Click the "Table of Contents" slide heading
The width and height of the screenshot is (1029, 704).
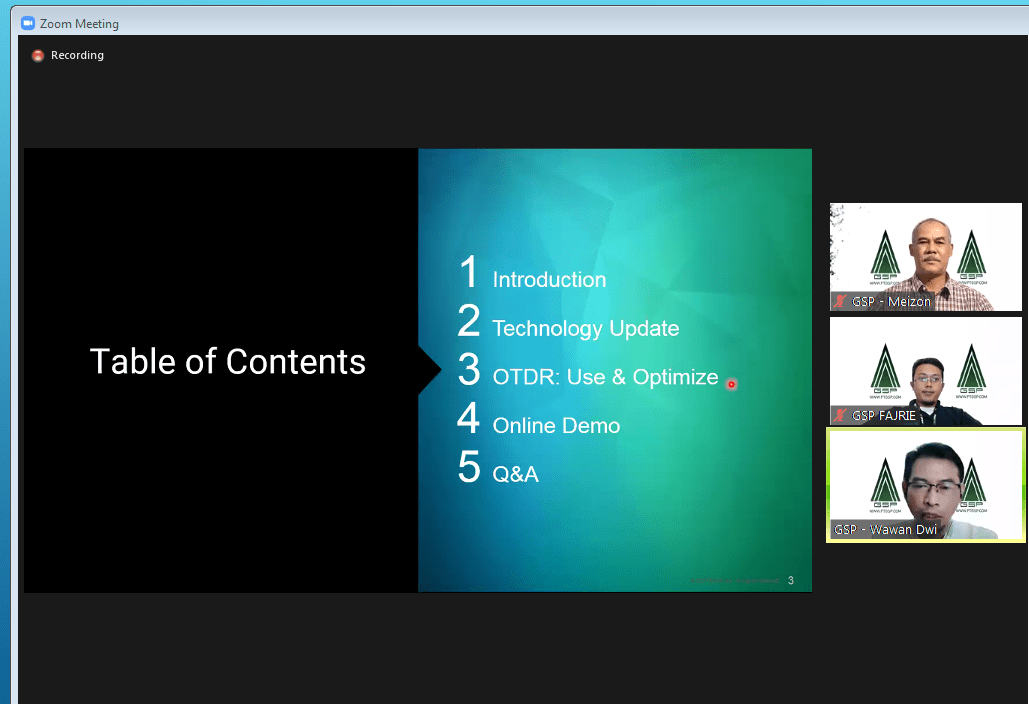click(228, 362)
